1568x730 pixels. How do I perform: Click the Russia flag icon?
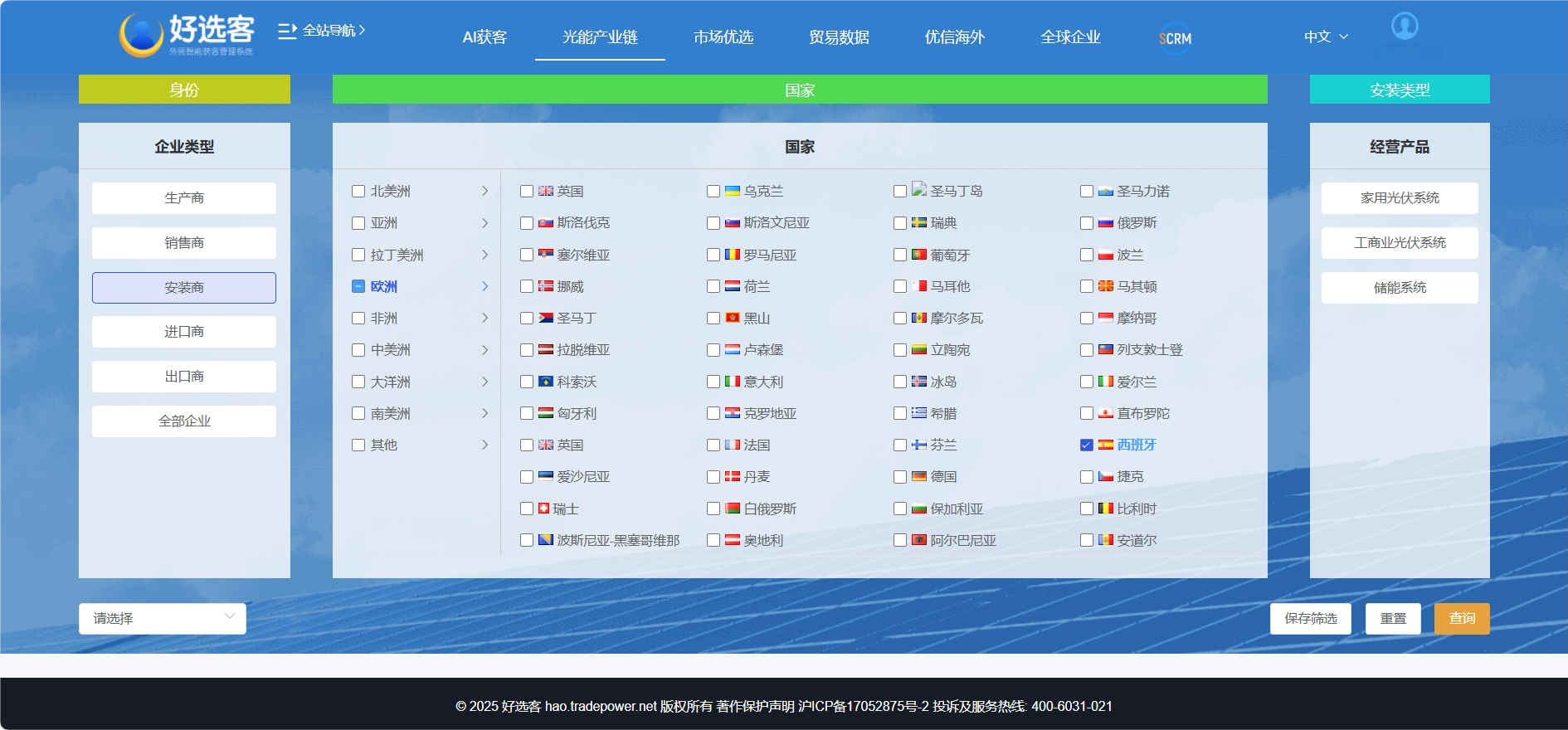pyautogui.click(x=1106, y=222)
